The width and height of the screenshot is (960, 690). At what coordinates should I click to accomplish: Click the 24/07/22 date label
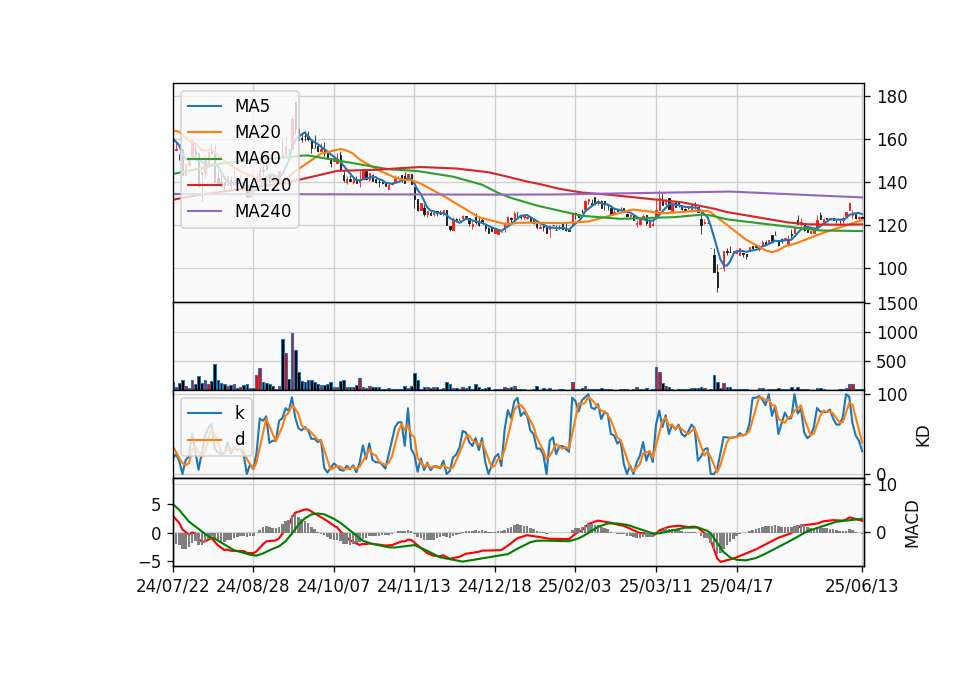click(173, 586)
